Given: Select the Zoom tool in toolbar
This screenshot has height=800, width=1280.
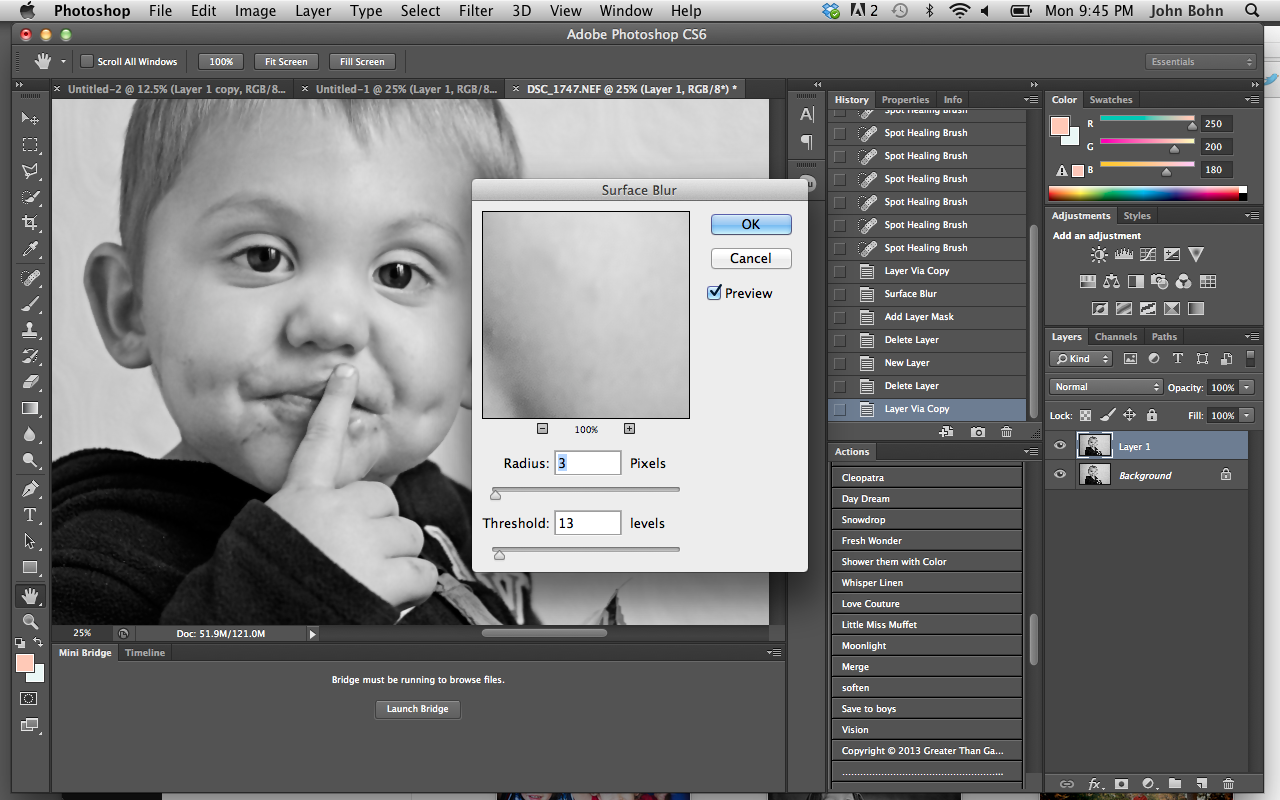Looking at the screenshot, I should (x=30, y=622).
